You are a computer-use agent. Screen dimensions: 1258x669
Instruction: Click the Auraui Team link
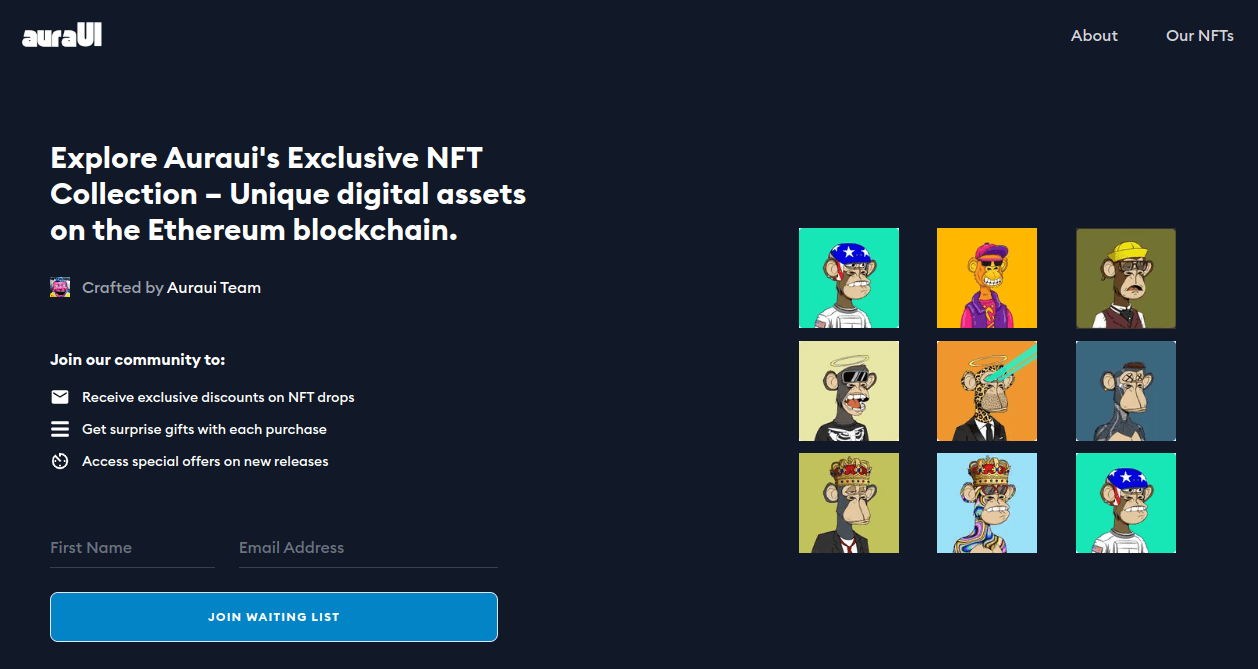[214, 288]
